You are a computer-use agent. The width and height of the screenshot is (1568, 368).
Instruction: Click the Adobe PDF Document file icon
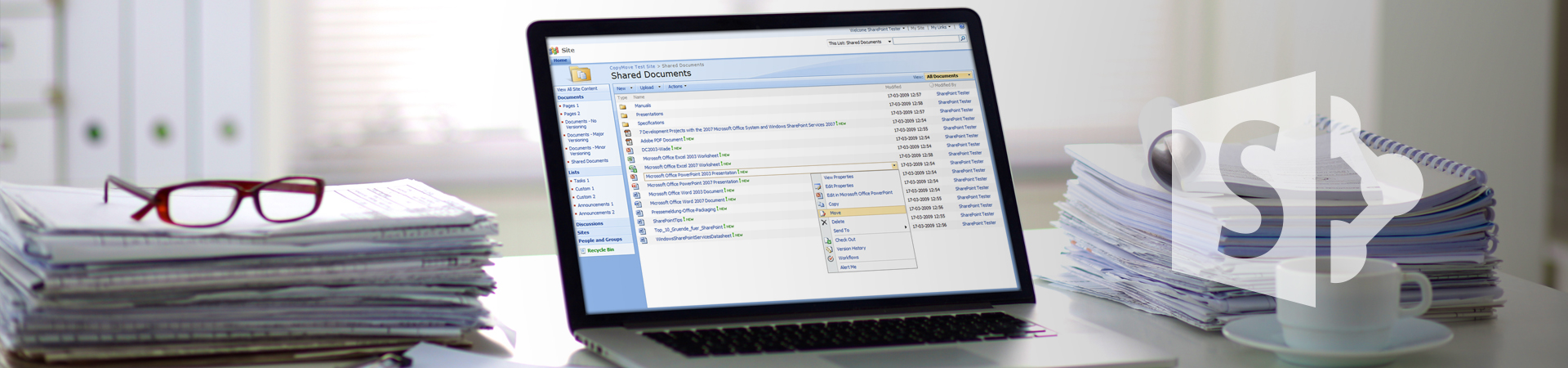(x=628, y=141)
